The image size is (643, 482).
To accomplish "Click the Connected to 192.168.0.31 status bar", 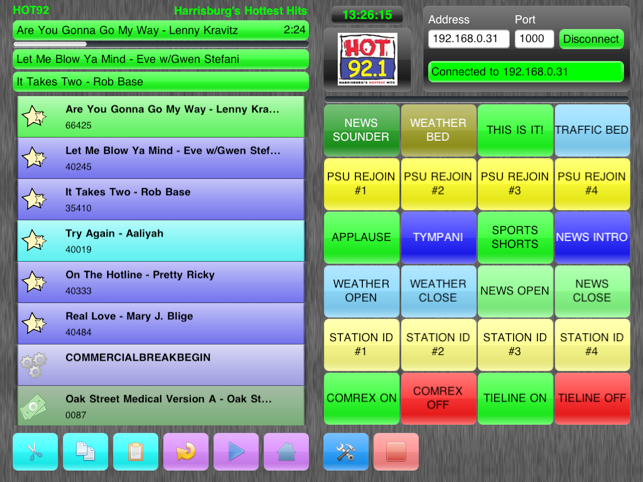I will point(526,72).
